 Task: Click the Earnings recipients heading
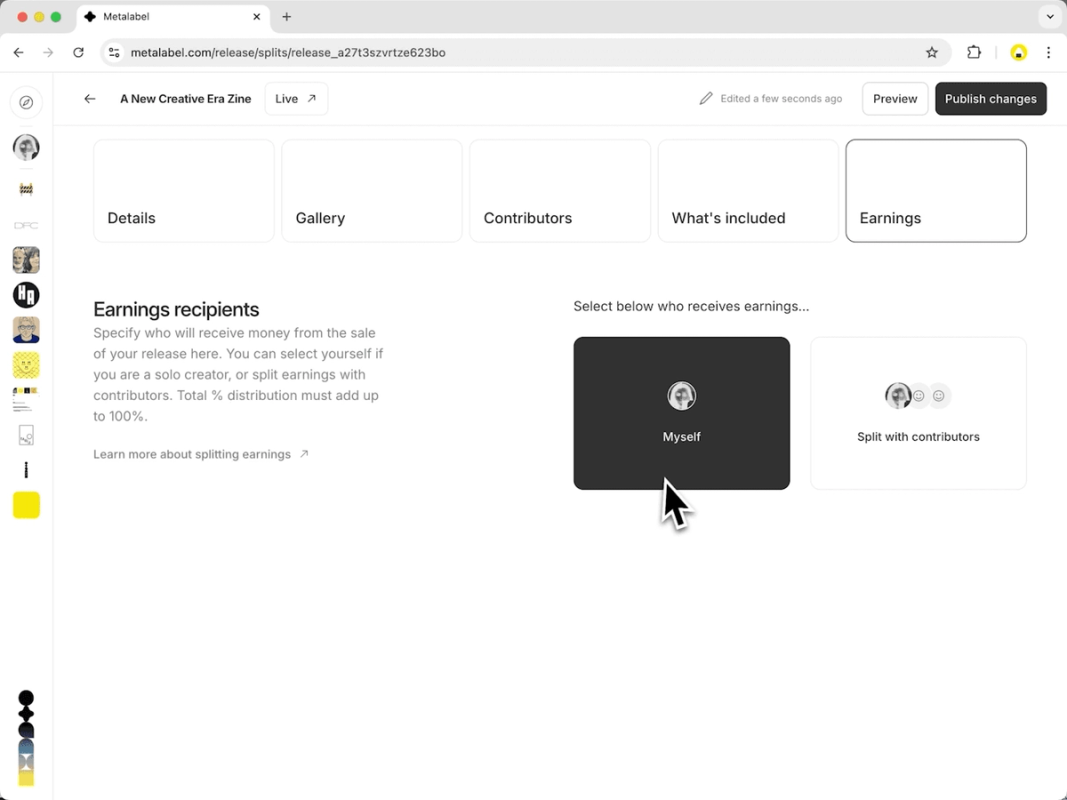coord(176,310)
